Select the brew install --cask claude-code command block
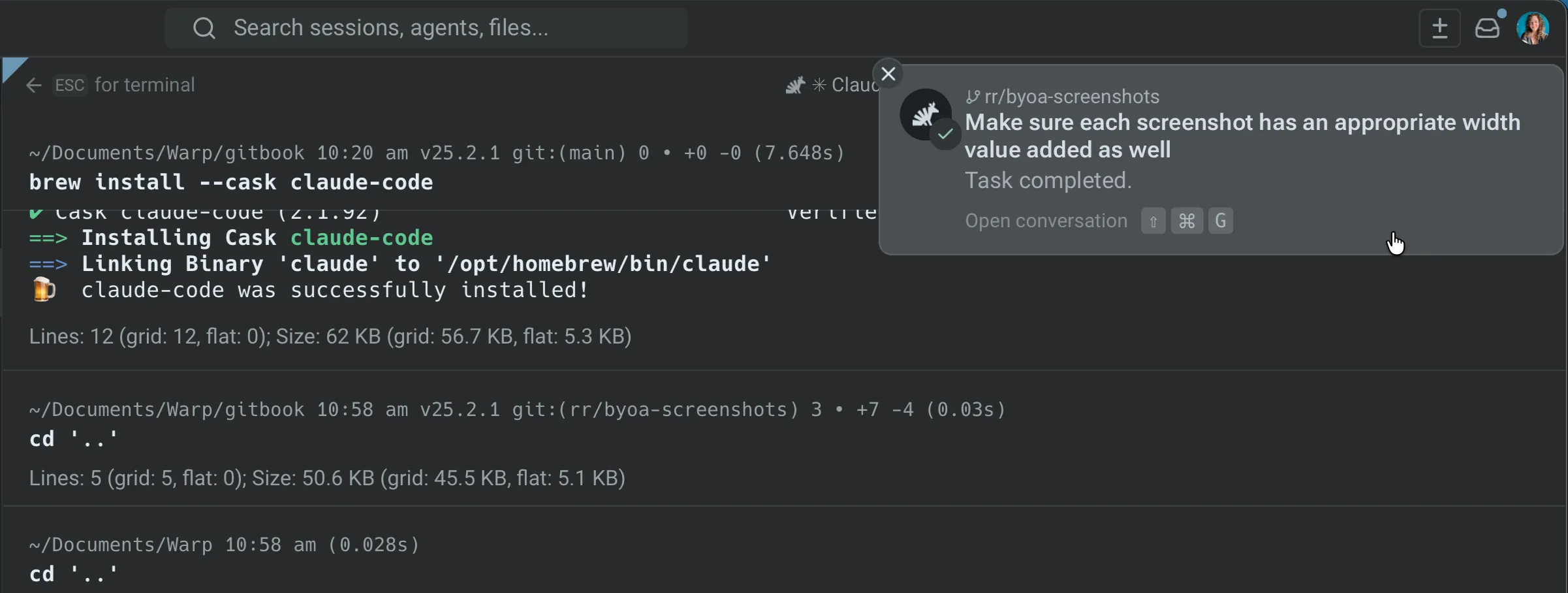The width and height of the screenshot is (1568, 593). (x=232, y=182)
